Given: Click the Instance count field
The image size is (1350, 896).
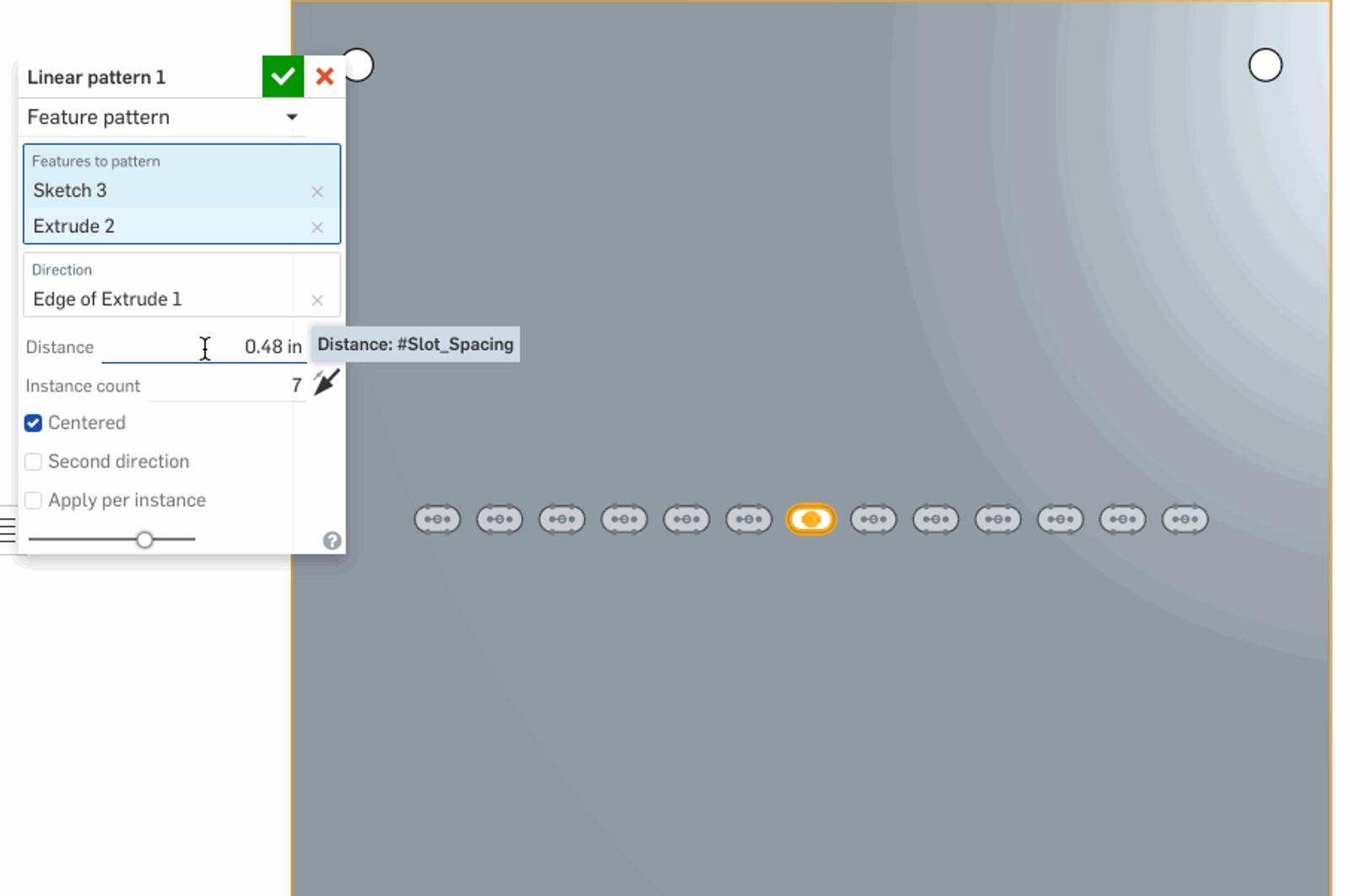Looking at the screenshot, I should coord(253,386).
